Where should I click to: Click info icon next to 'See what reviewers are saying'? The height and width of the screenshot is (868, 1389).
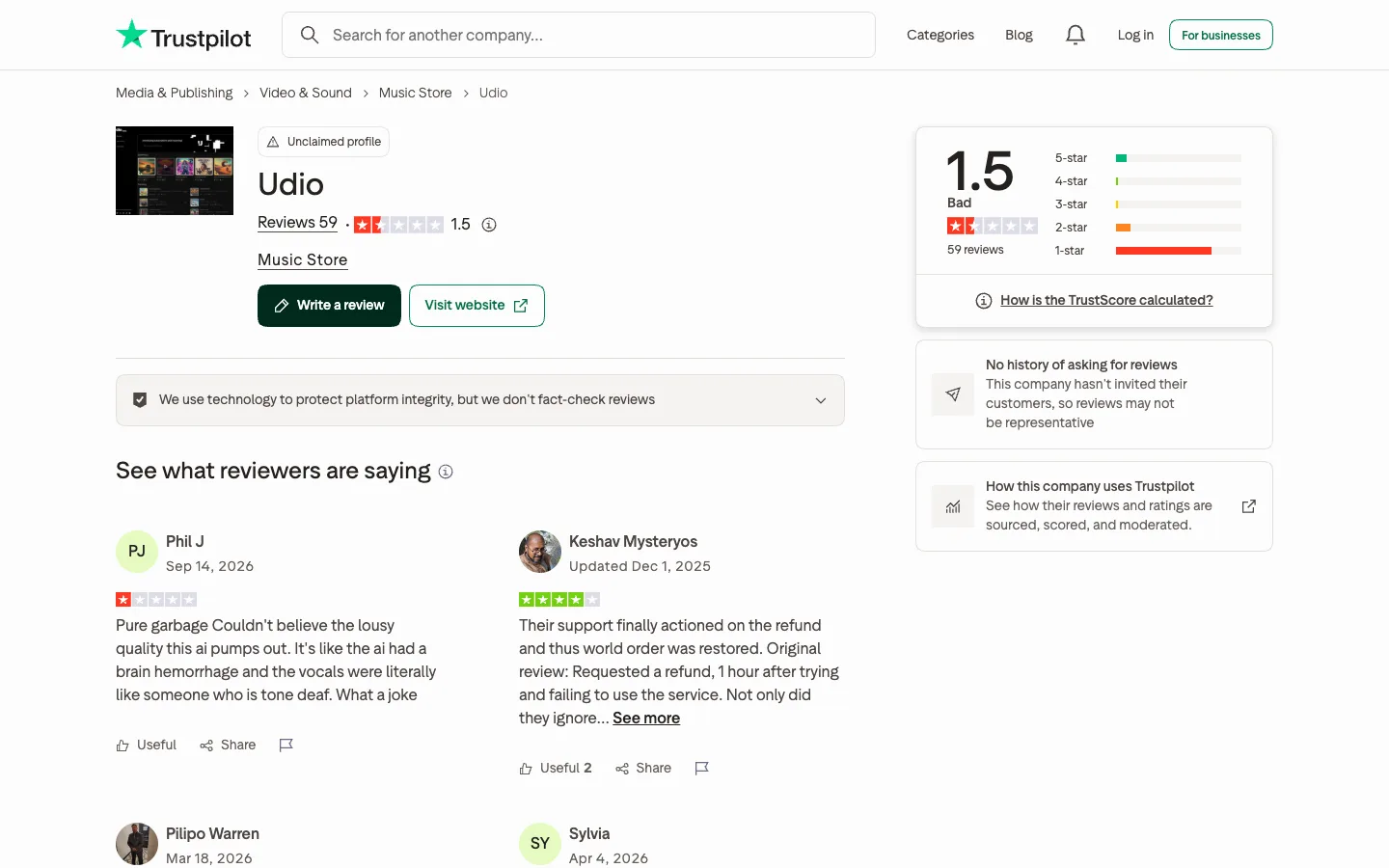[x=446, y=472]
